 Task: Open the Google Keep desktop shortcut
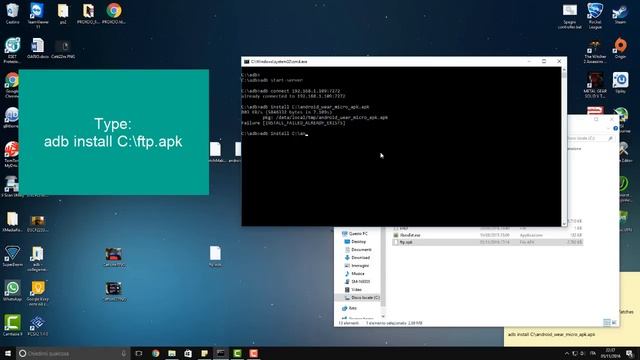click(38, 292)
